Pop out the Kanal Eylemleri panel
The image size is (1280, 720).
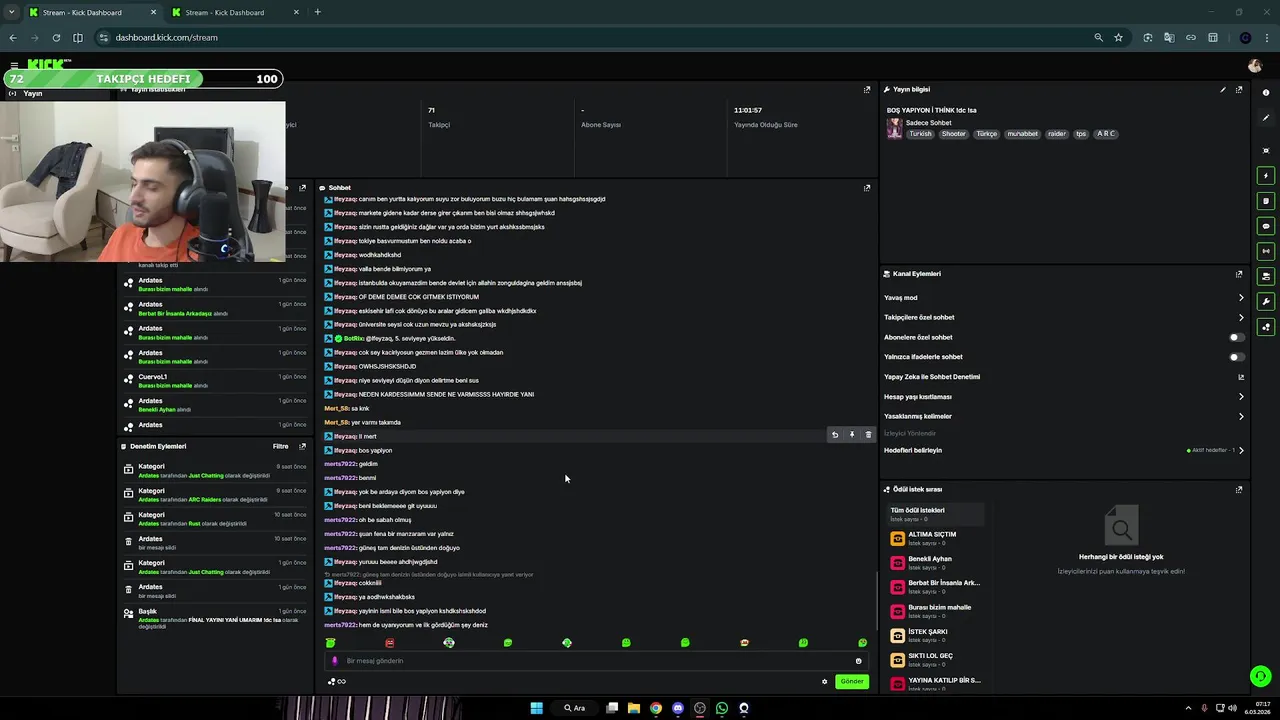(x=1239, y=274)
